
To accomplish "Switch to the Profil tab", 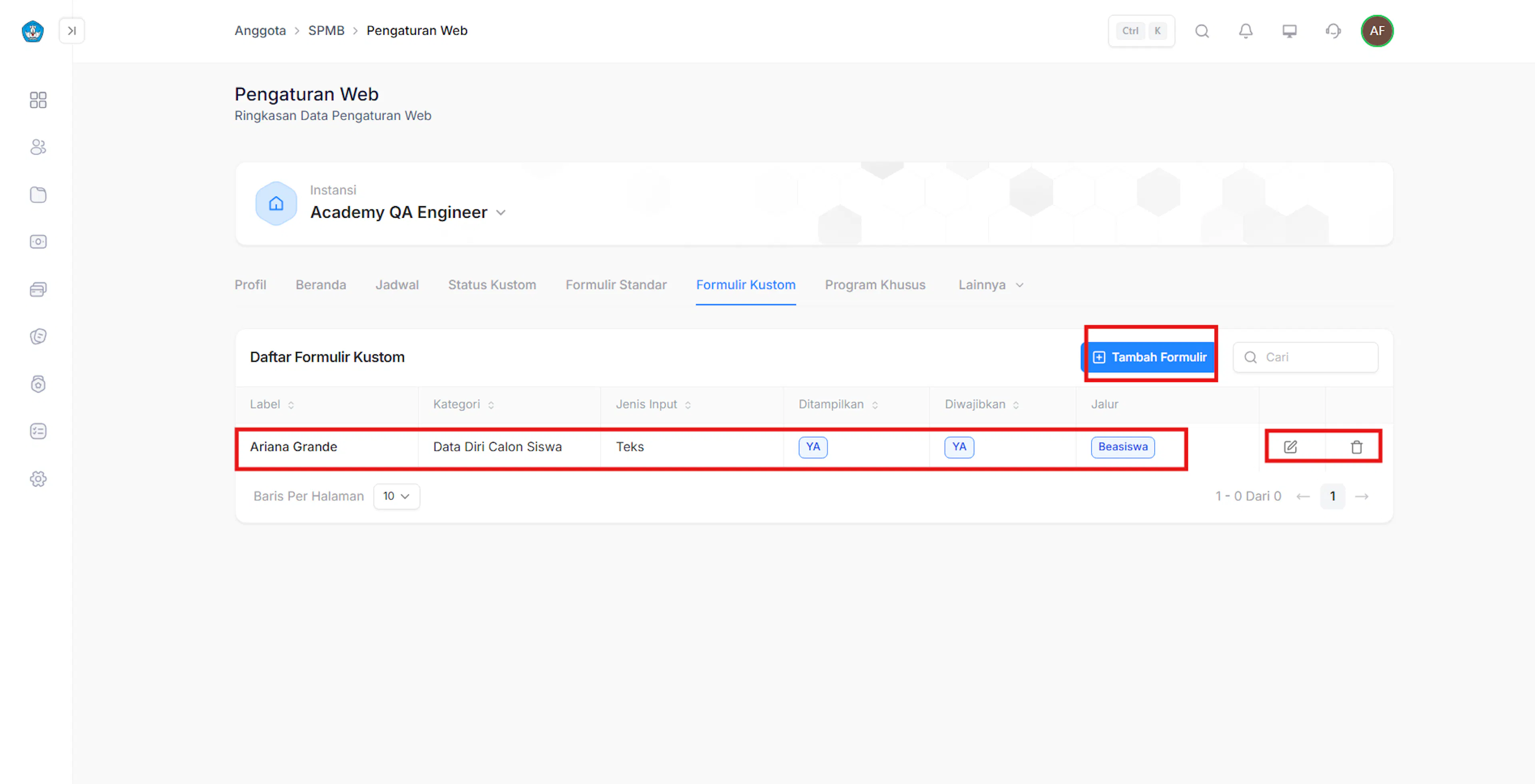I will point(250,285).
